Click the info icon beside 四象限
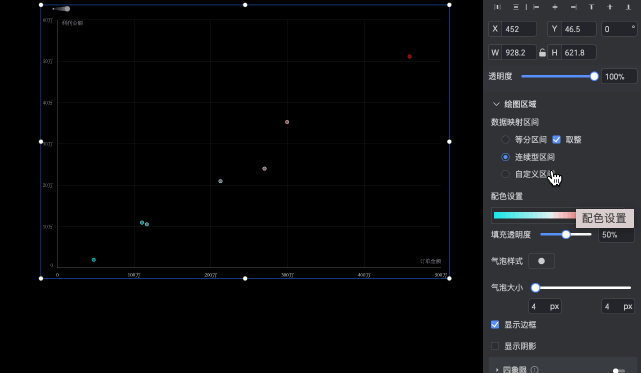641x373 pixels. 534,369
